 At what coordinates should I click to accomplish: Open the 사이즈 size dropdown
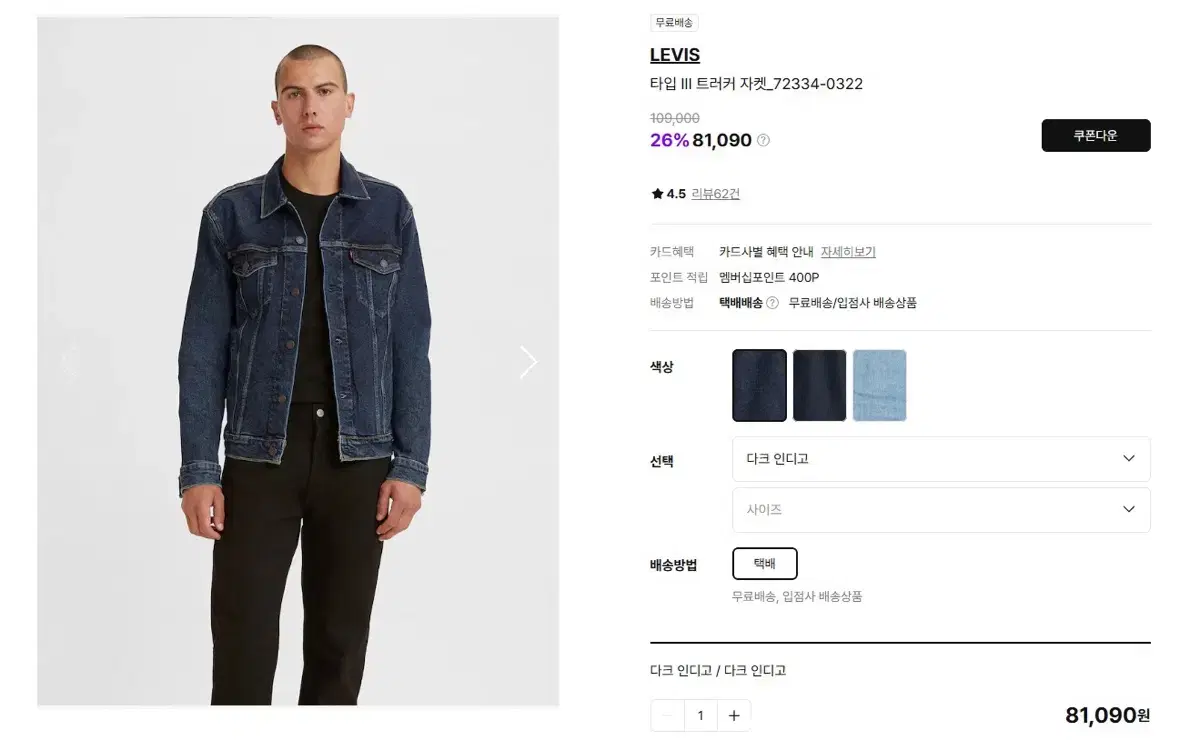941,510
